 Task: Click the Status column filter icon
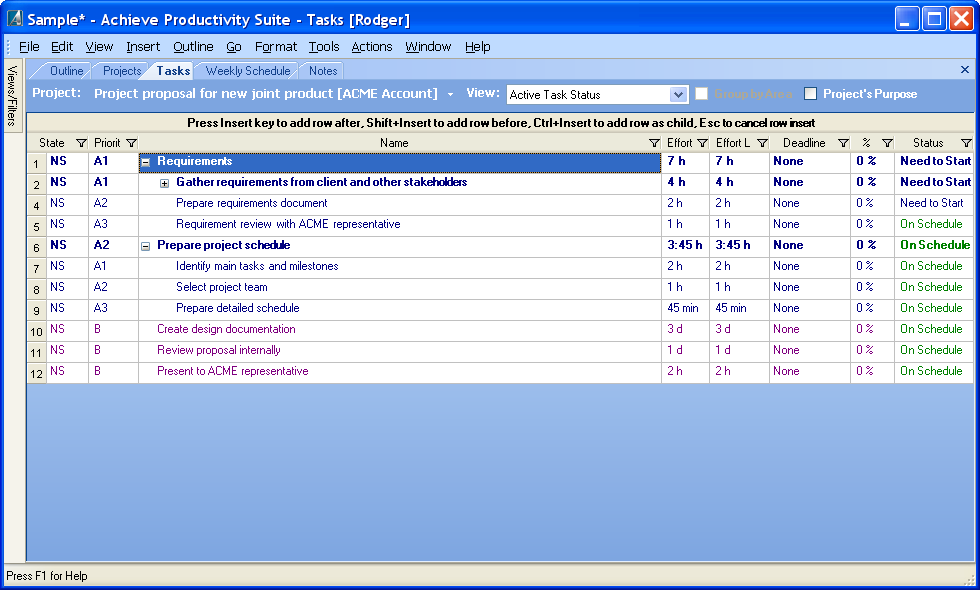point(966,143)
